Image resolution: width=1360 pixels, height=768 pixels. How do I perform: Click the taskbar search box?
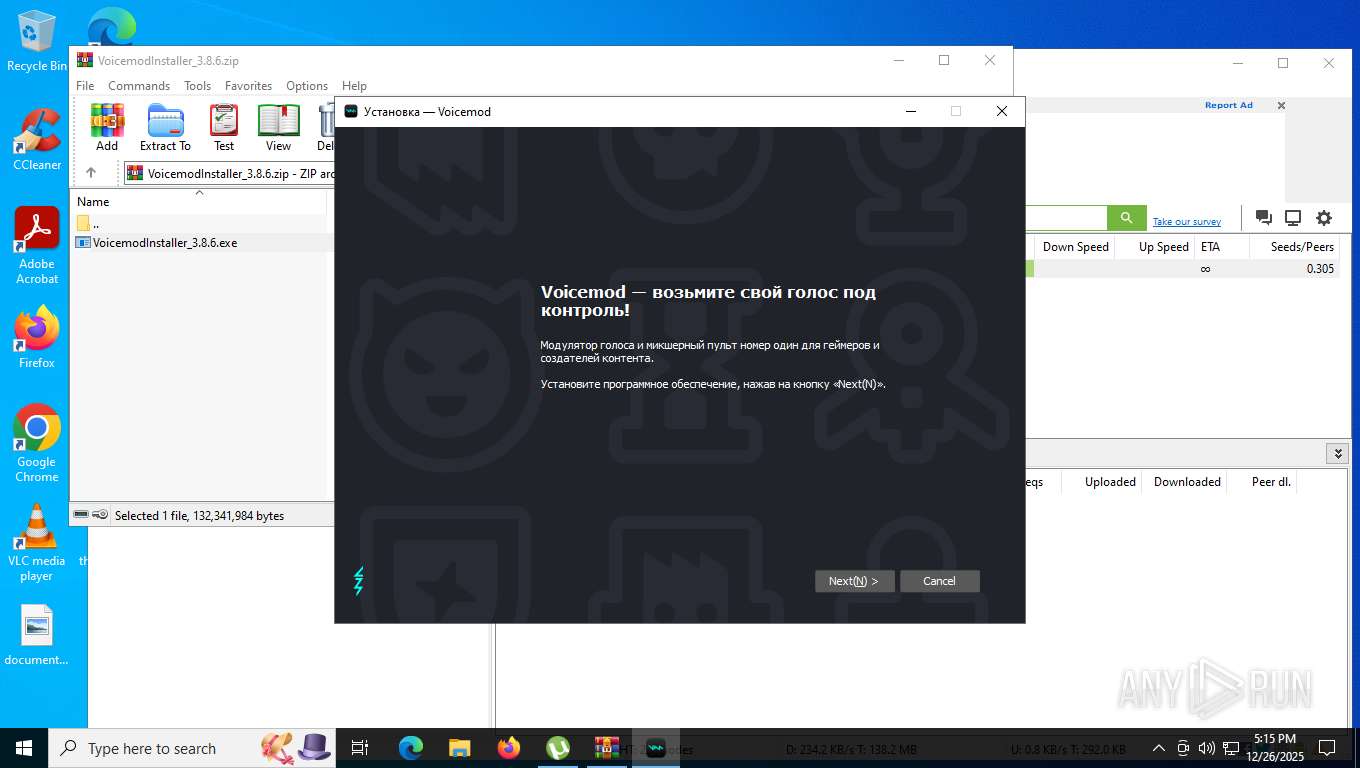193,748
